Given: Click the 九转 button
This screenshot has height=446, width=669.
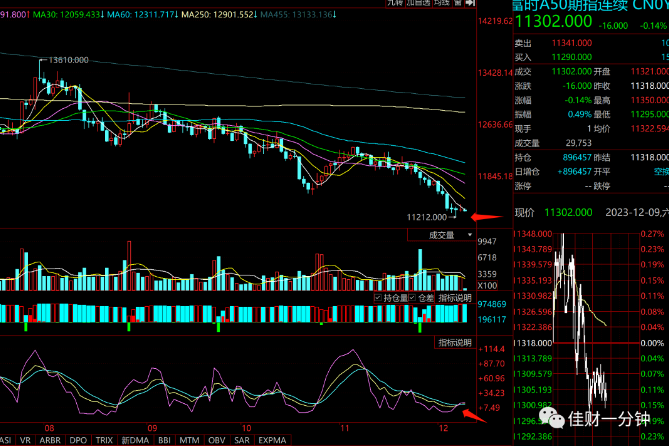Looking at the screenshot, I should (395, 3).
